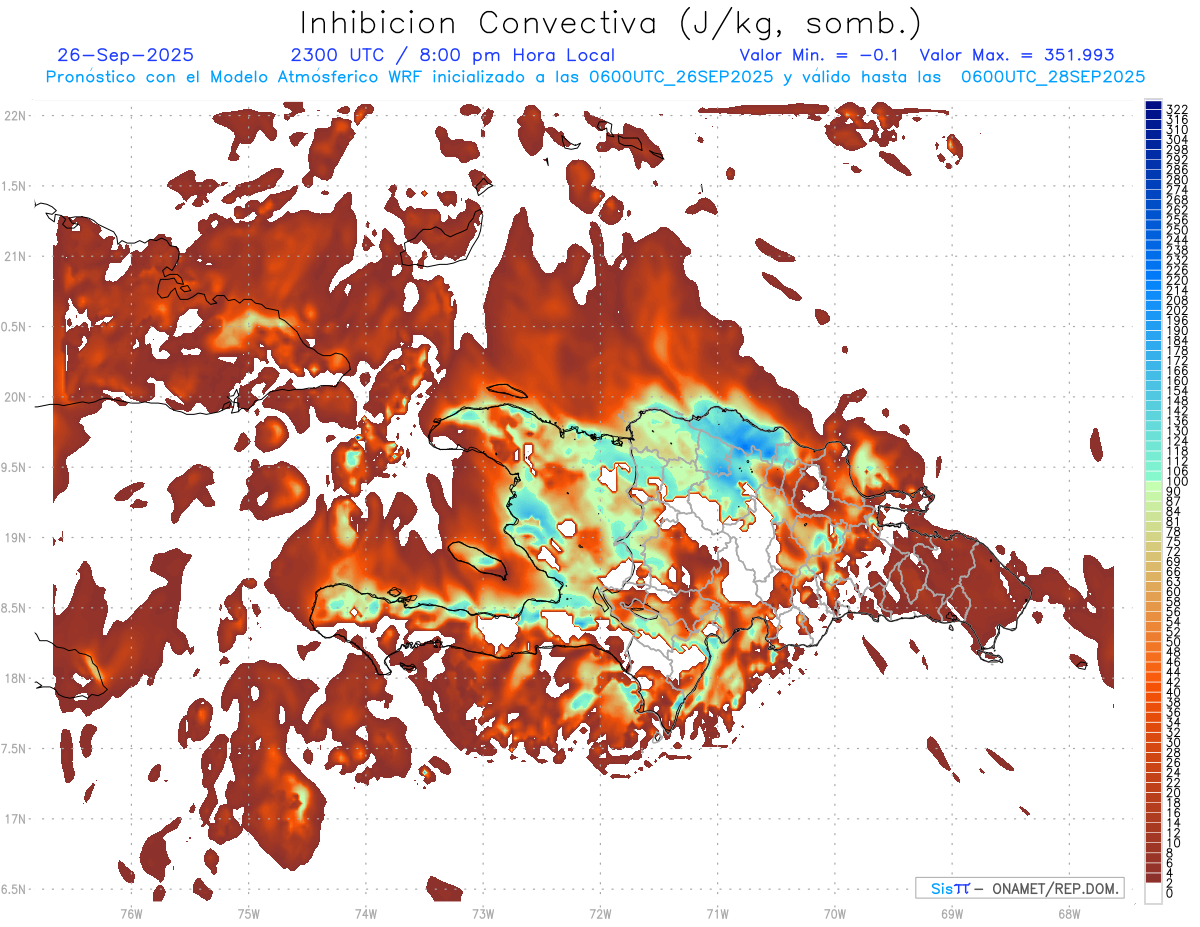Click the pale green 100 colorbar swatch
The image size is (1200, 927).
pyautogui.click(x=1153, y=485)
